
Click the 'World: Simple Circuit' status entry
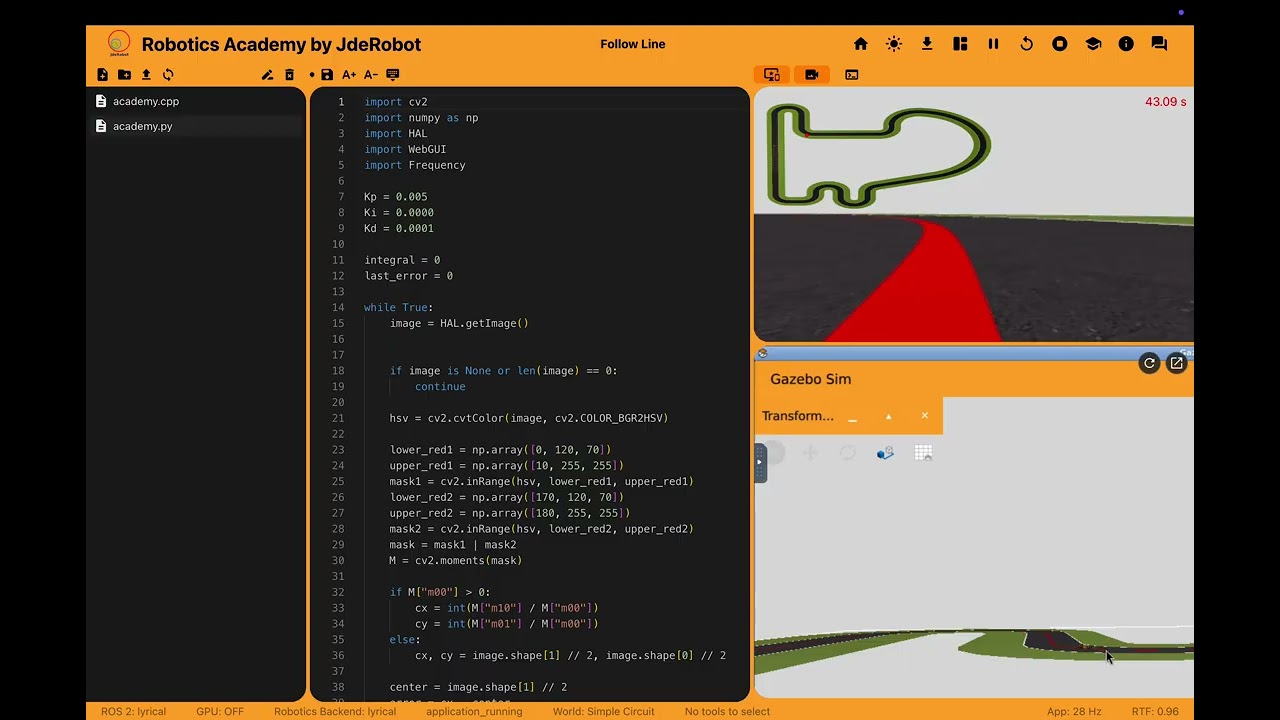coord(604,712)
